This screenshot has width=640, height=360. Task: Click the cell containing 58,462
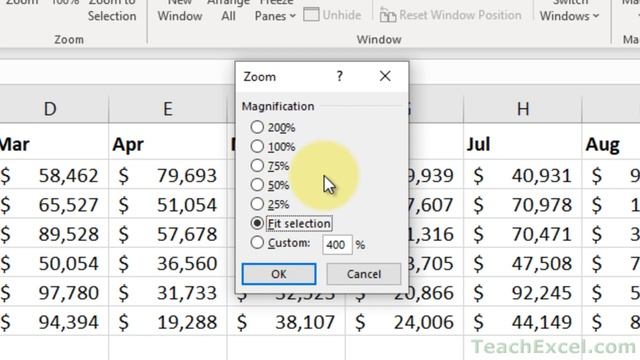(x=54, y=175)
